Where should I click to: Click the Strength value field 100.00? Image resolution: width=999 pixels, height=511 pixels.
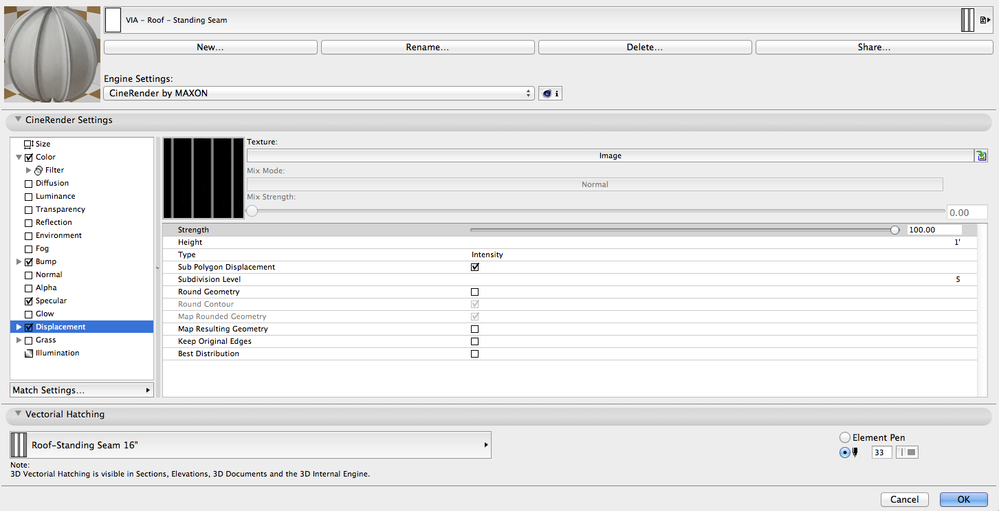click(x=935, y=230)
